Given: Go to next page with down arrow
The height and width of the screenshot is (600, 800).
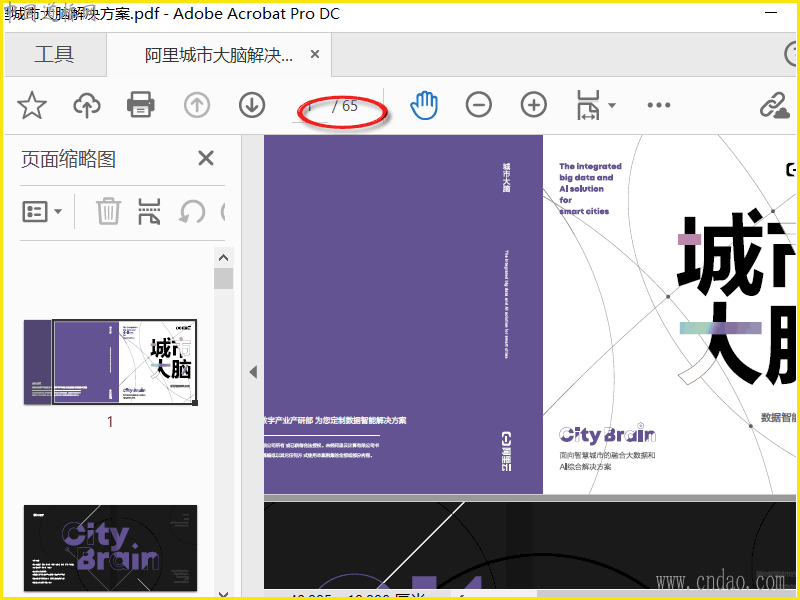Looking at the screenshot, I should point(252,105).
